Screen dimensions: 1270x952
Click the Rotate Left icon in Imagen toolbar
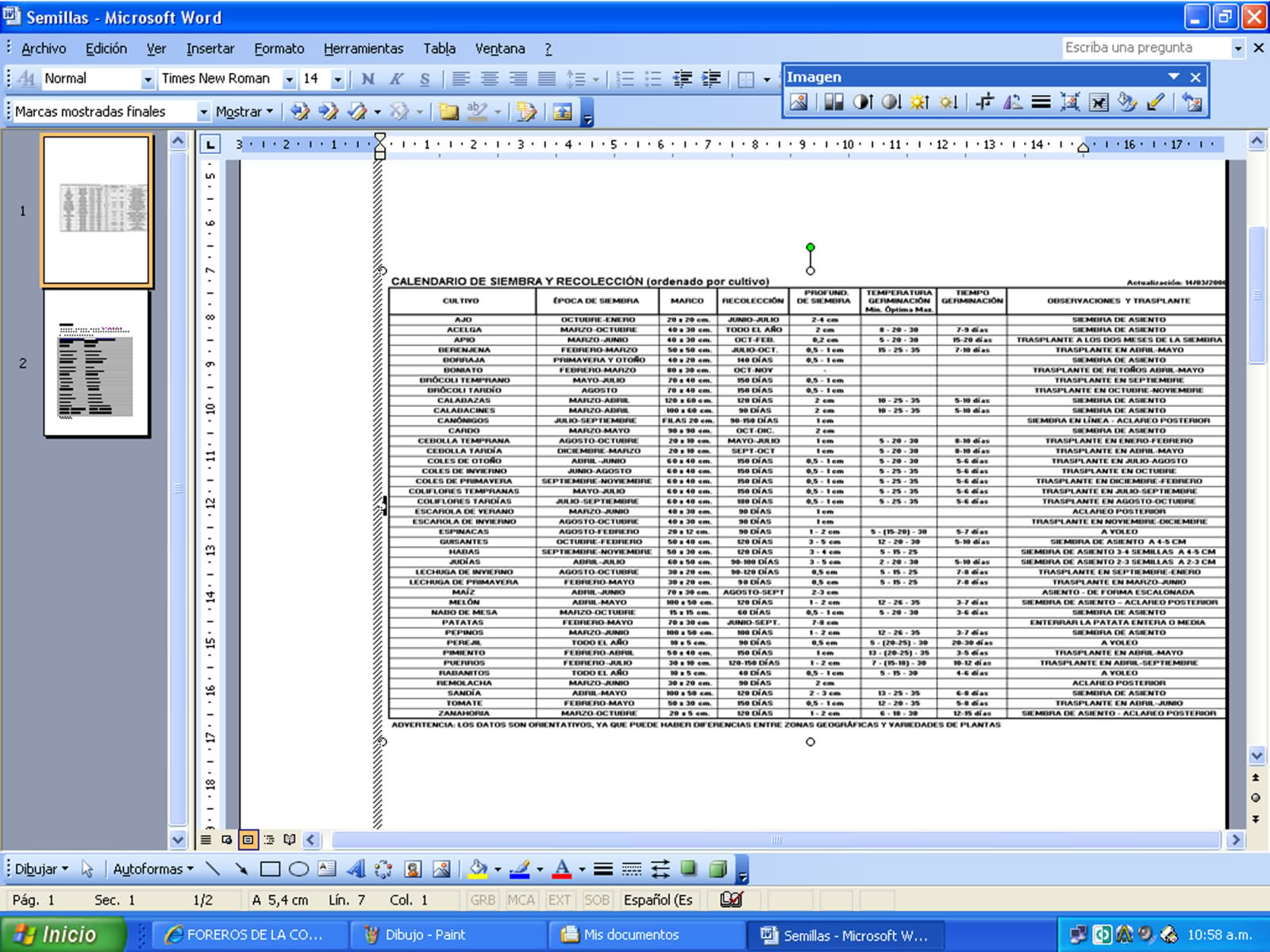pos(1013,102)
